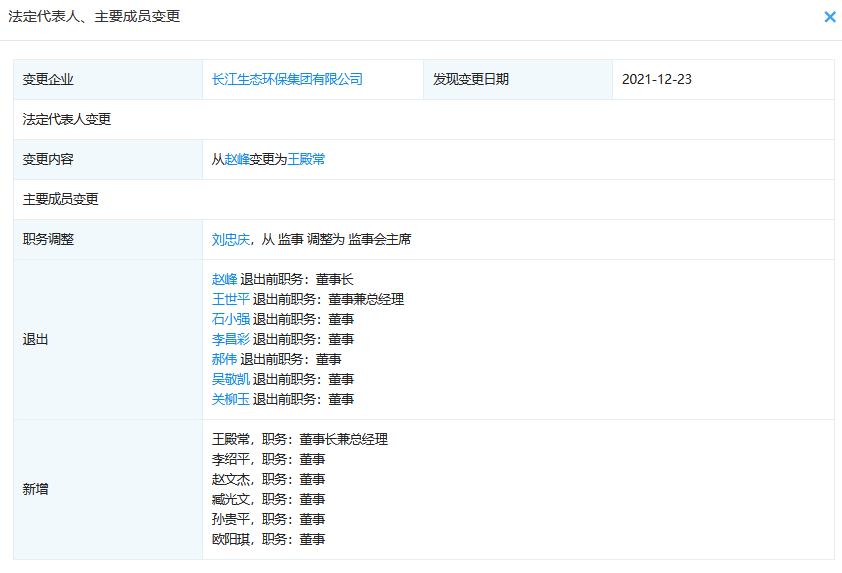Image resolution: width=842 pixels, height=573 pixels.
Task: Close the 法定代表人、主要成员变更 dialog
Action: [x=830, y=17]
